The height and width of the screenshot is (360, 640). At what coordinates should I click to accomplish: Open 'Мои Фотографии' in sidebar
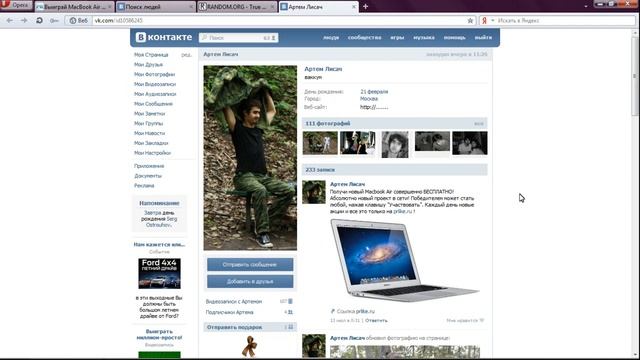(154, 74)
